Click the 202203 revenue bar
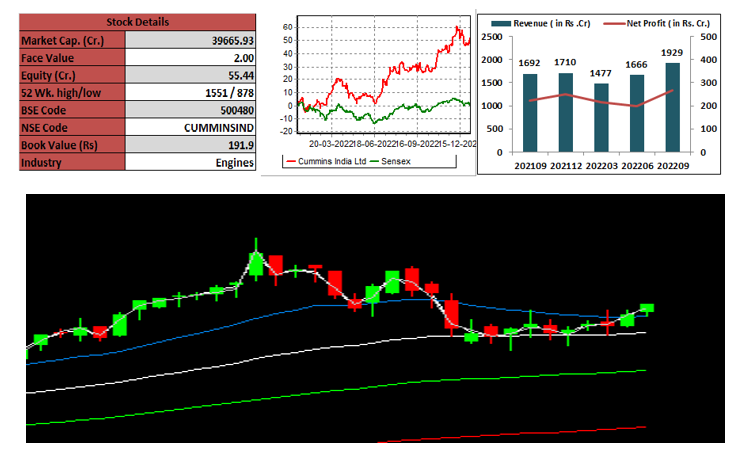This screenshot has width=740, height=452. click(601, 118)
